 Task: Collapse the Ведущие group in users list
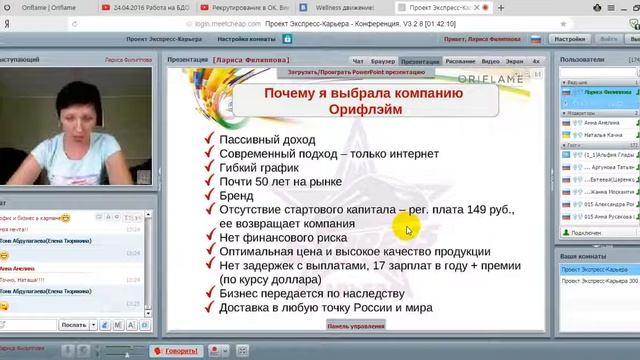[x=564, y=82]
